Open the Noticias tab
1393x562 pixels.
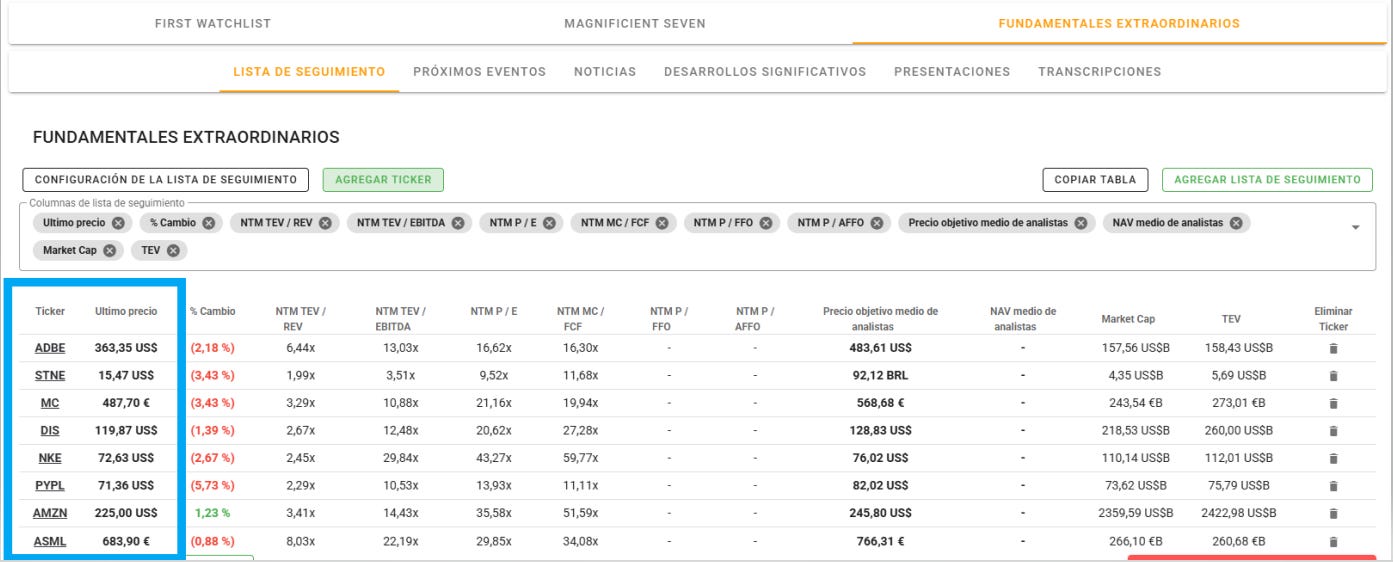tap(605, 72)
